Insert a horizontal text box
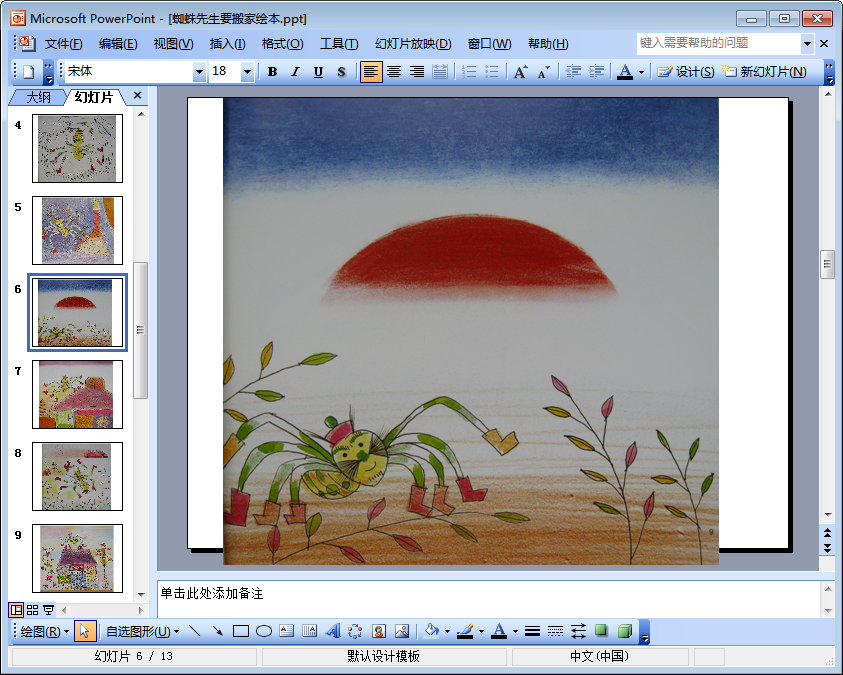 point(287,631)
